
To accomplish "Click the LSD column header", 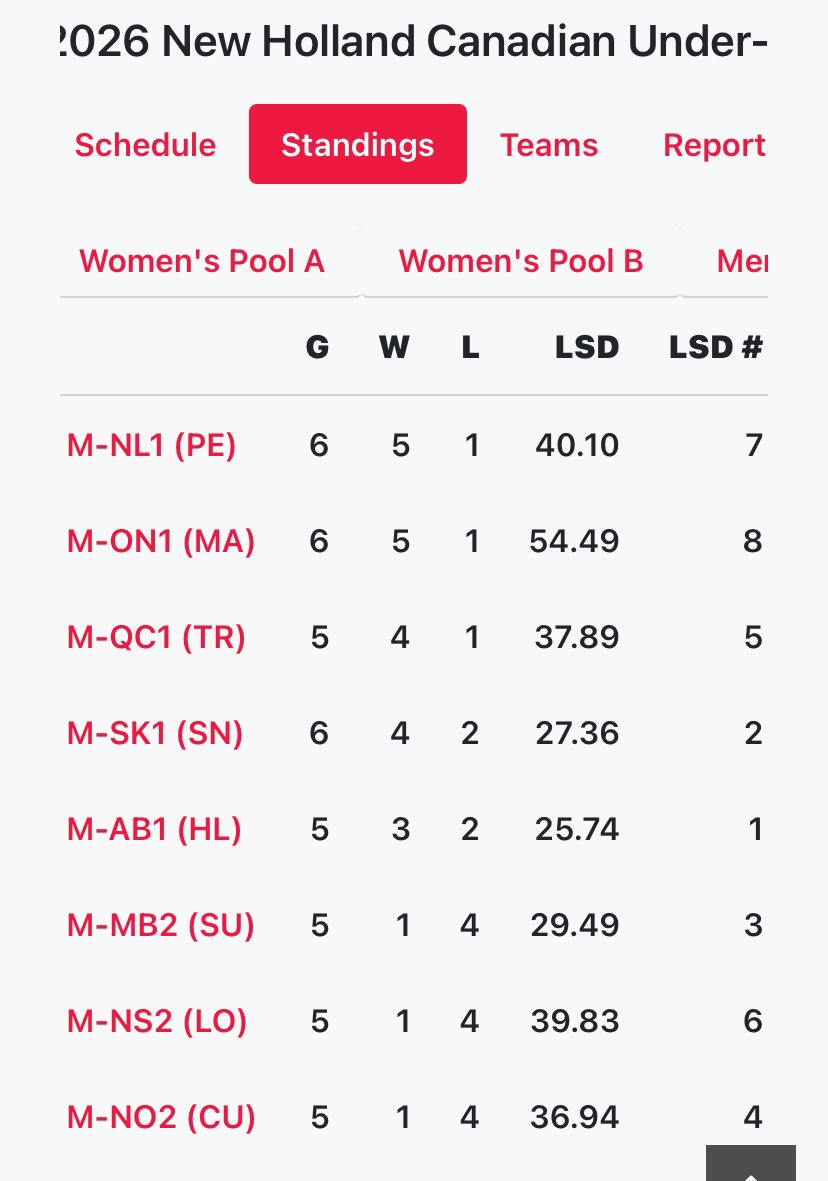I will (x=587, y=347).
